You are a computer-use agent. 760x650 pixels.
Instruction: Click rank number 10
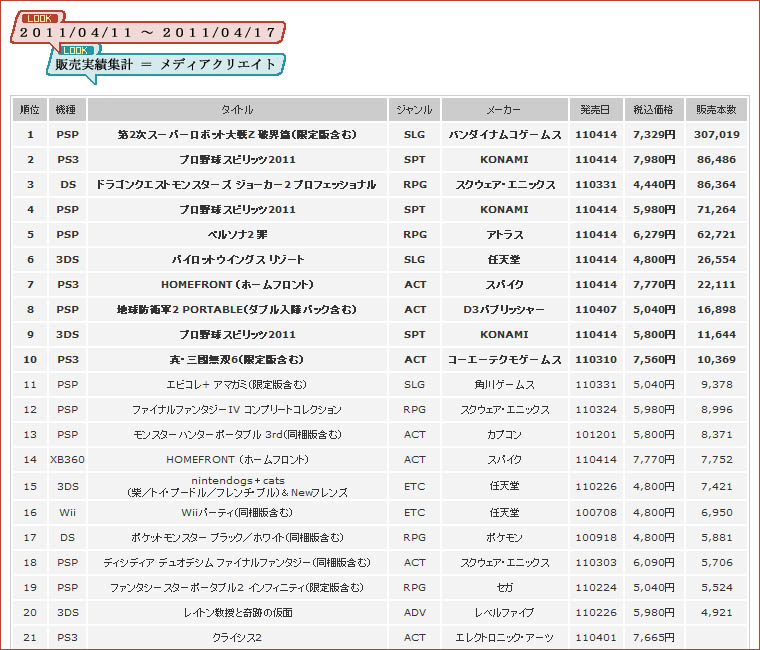pos(30,360)
